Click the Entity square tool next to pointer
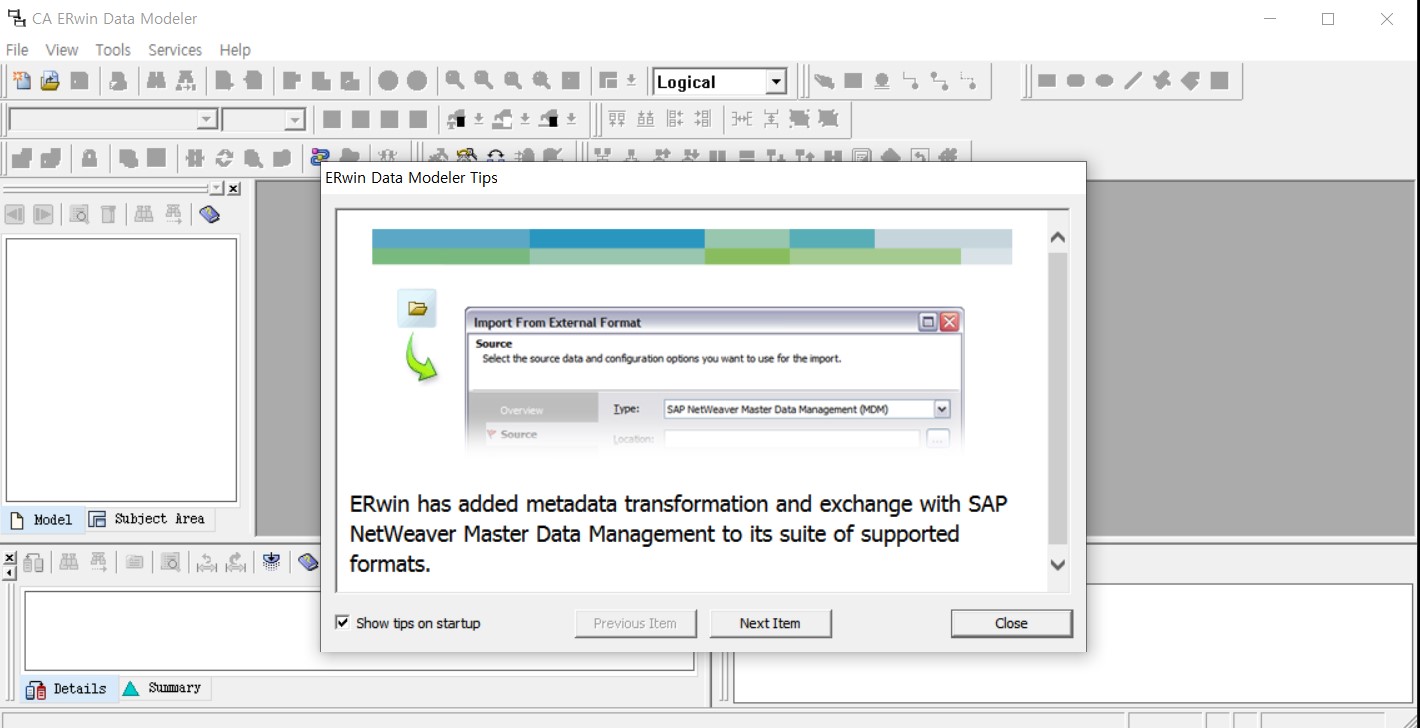 pos(853,81)
